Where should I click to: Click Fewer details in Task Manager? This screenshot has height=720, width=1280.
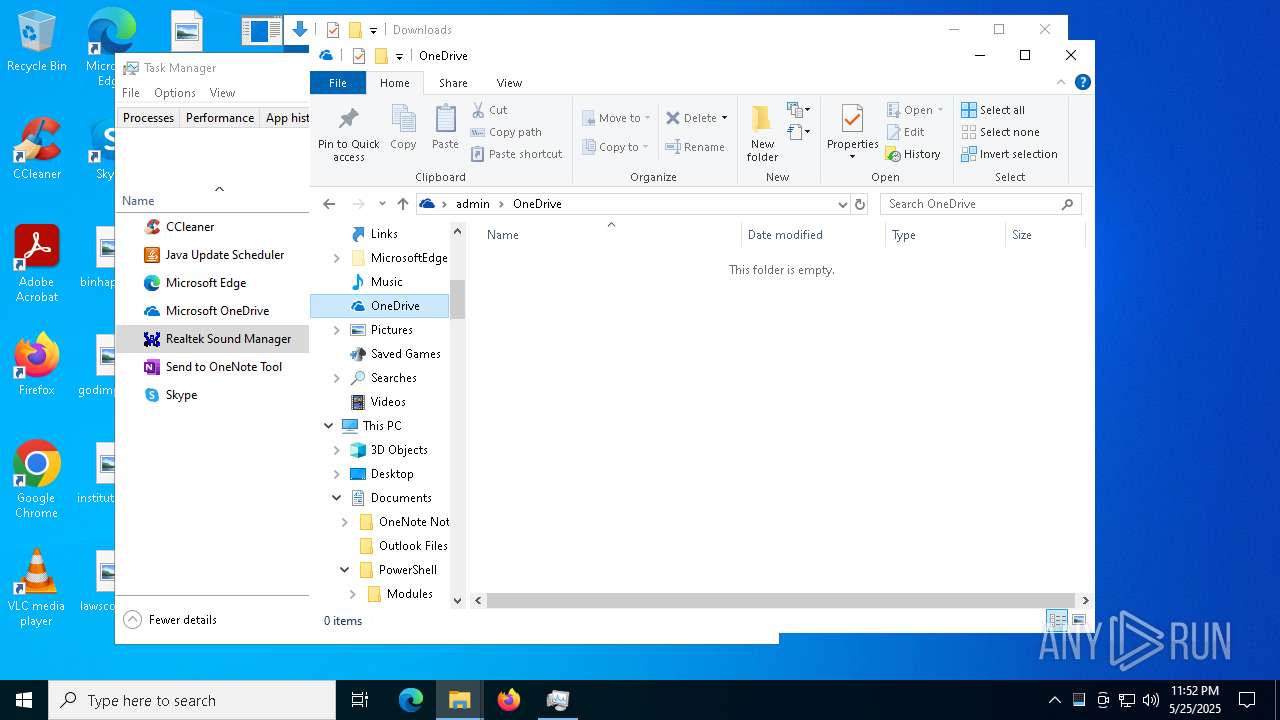[171, 620]
